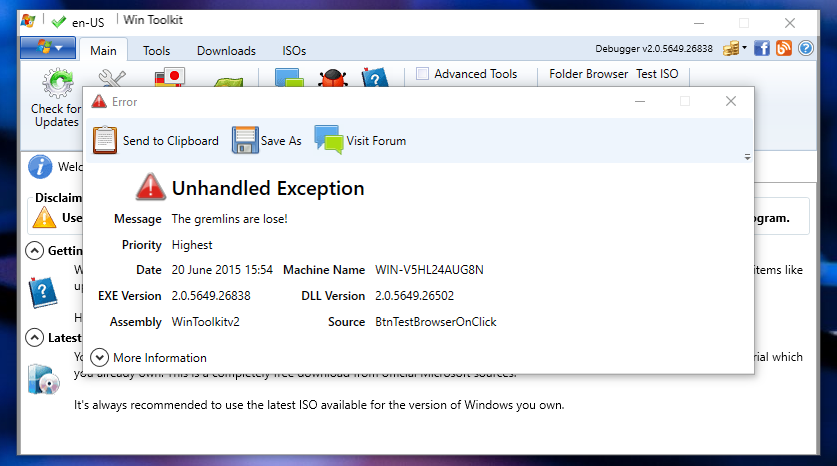The width and height of the screenshot is (837, 466).
Task: Switch to the Downloads tab
Action: (x=226, y=51)
